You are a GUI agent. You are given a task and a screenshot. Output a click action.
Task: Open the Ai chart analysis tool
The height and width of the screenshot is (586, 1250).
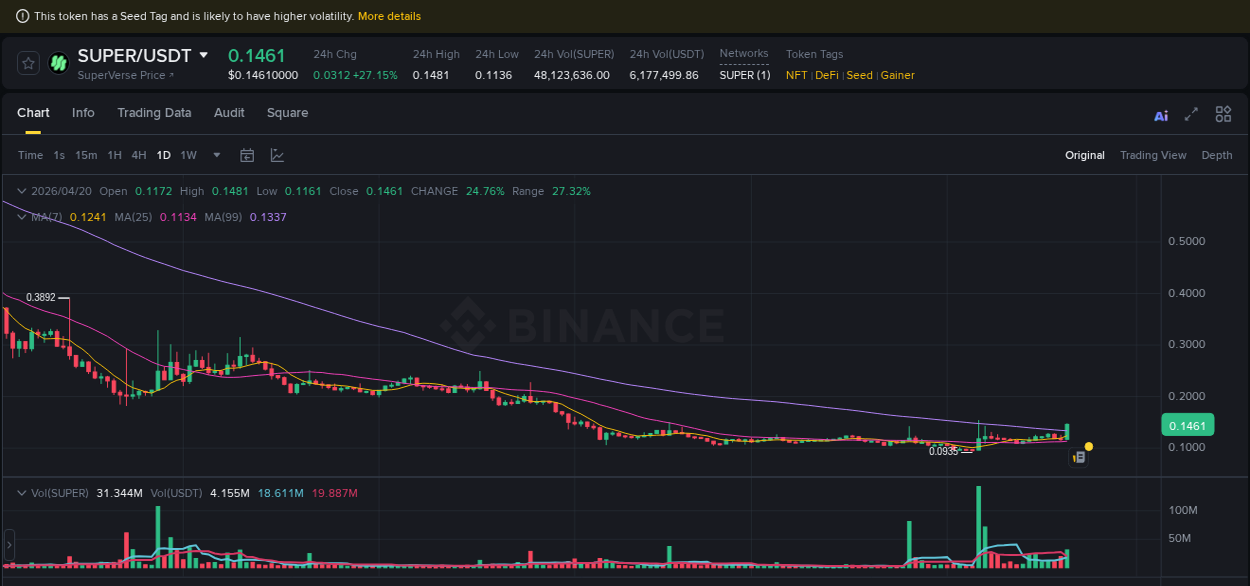pos(1160,114)
